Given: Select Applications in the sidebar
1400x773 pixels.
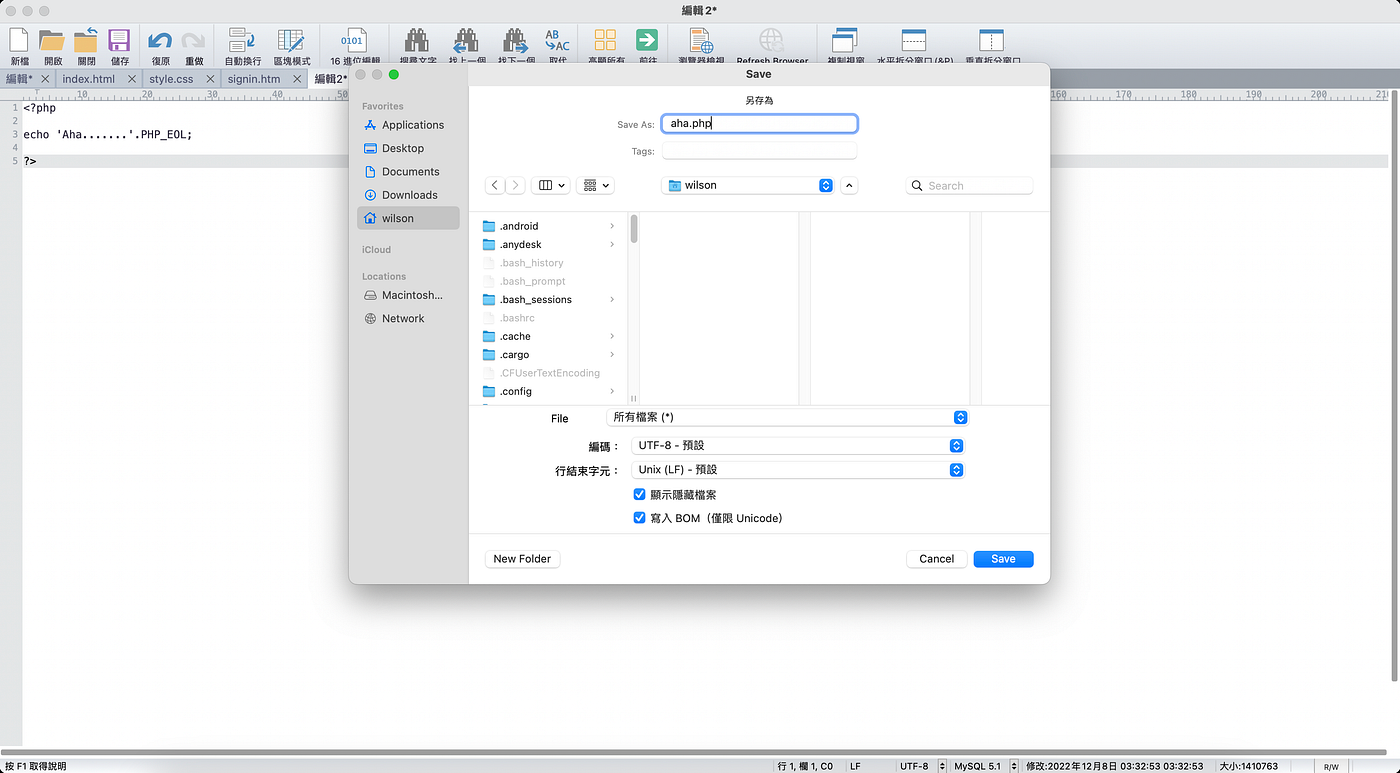Looking at the screenshot, I should pos(408,125).
